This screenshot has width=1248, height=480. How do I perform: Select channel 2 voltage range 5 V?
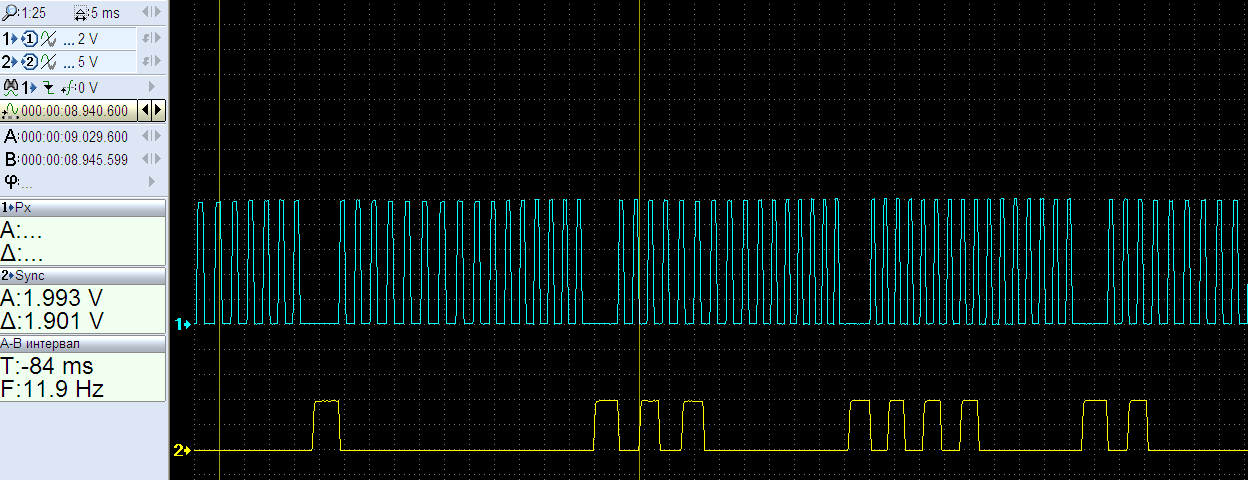(x=87, y=62)
